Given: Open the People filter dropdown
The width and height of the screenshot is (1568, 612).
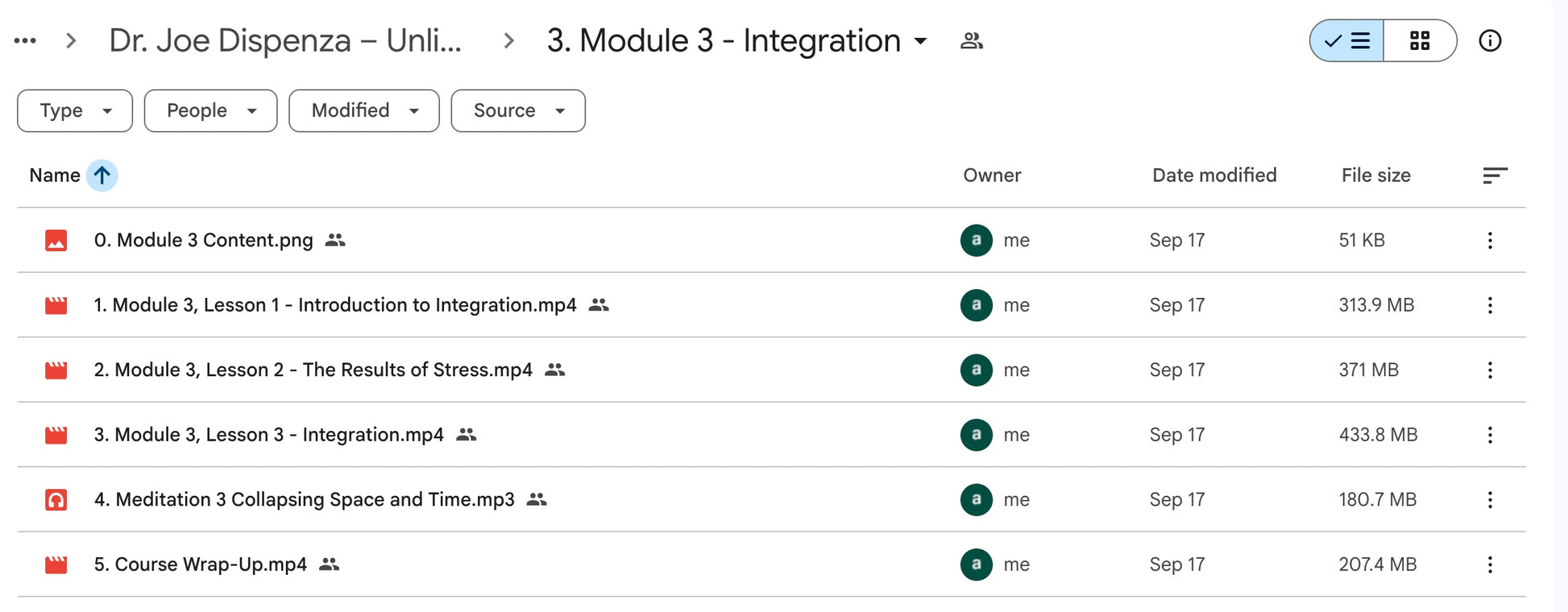Looking at the screenshot, I should (210, 111).
